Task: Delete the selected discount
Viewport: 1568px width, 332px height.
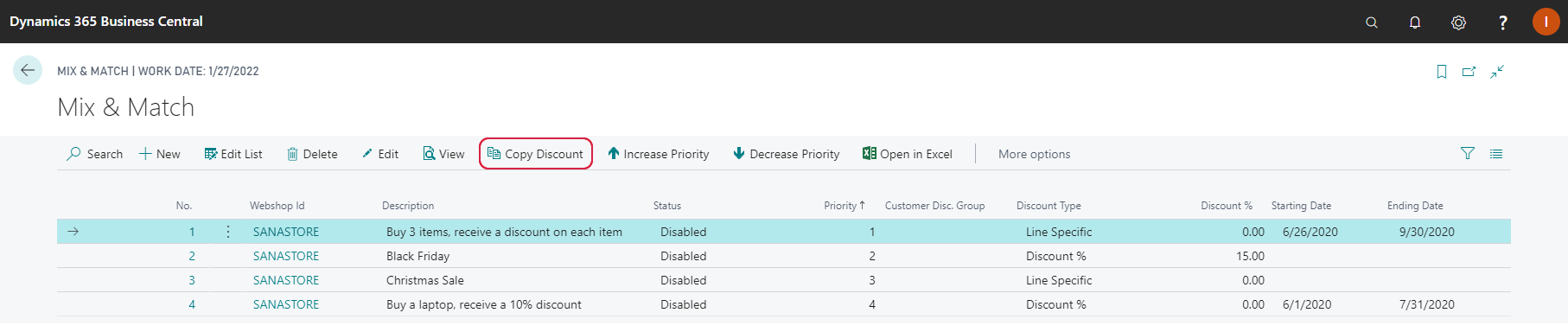Action: 312,154
